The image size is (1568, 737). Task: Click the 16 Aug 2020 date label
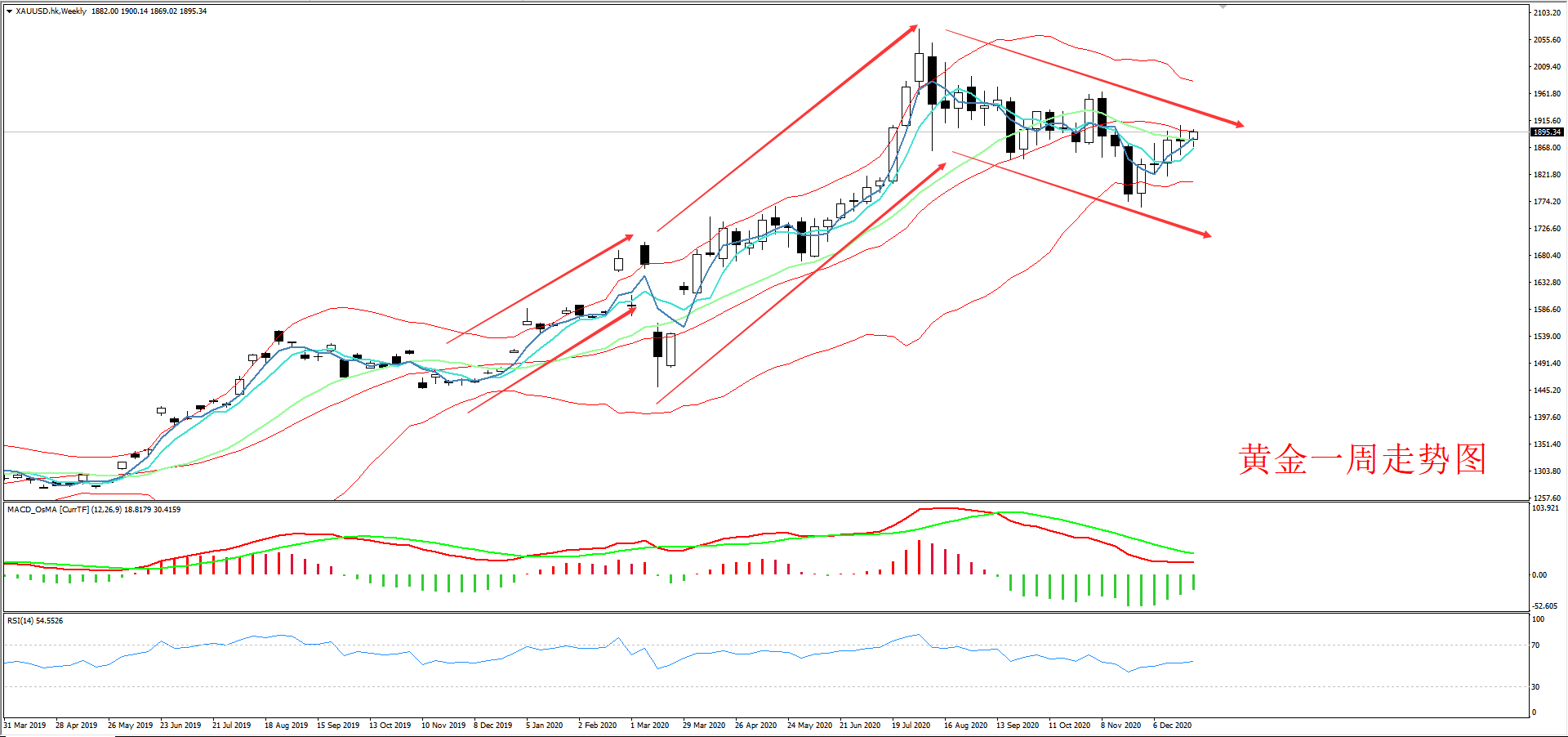click(x=965, y=725)
